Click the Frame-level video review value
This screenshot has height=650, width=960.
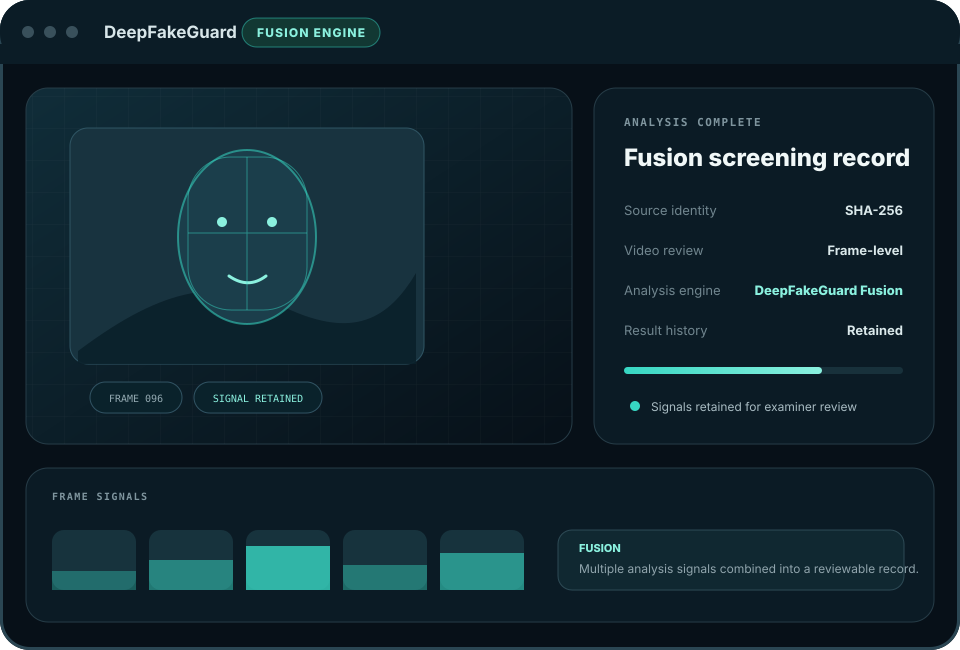[x=864, y=250]
